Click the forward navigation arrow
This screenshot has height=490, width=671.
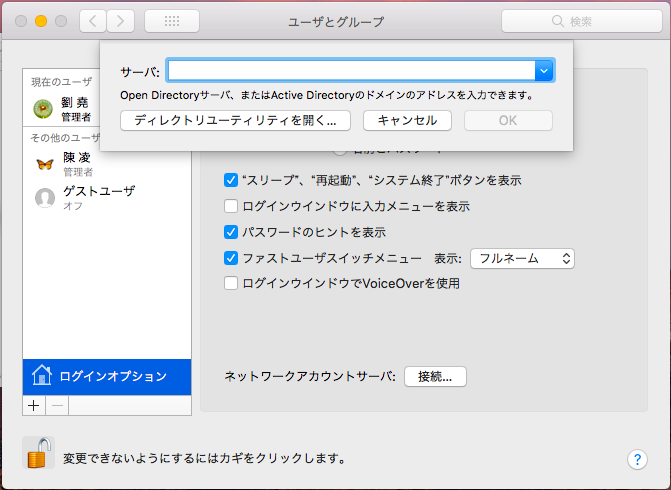pos(120,21)
